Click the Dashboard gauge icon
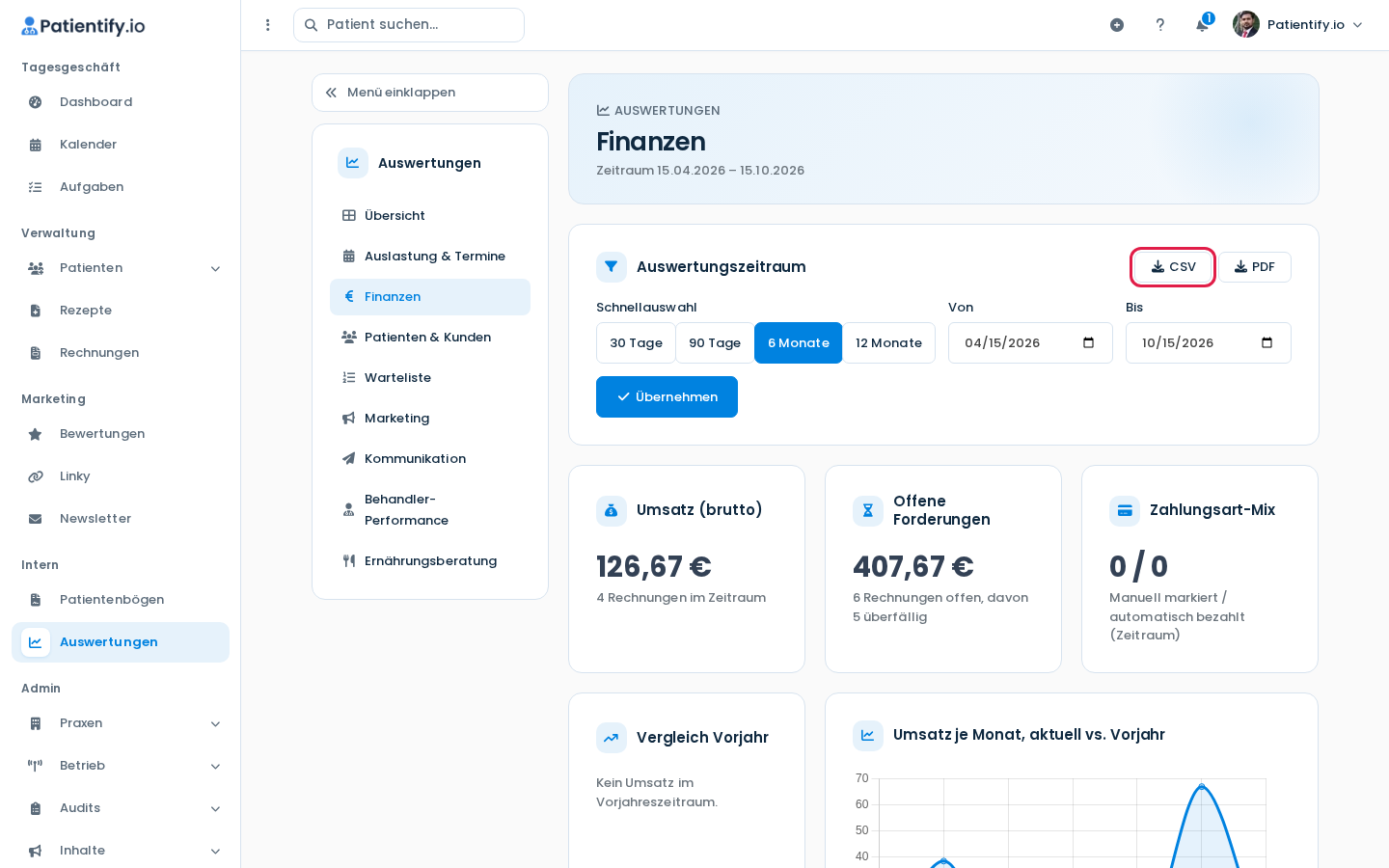The width and height of the screenshot is (1389, 868). point(36,102)
